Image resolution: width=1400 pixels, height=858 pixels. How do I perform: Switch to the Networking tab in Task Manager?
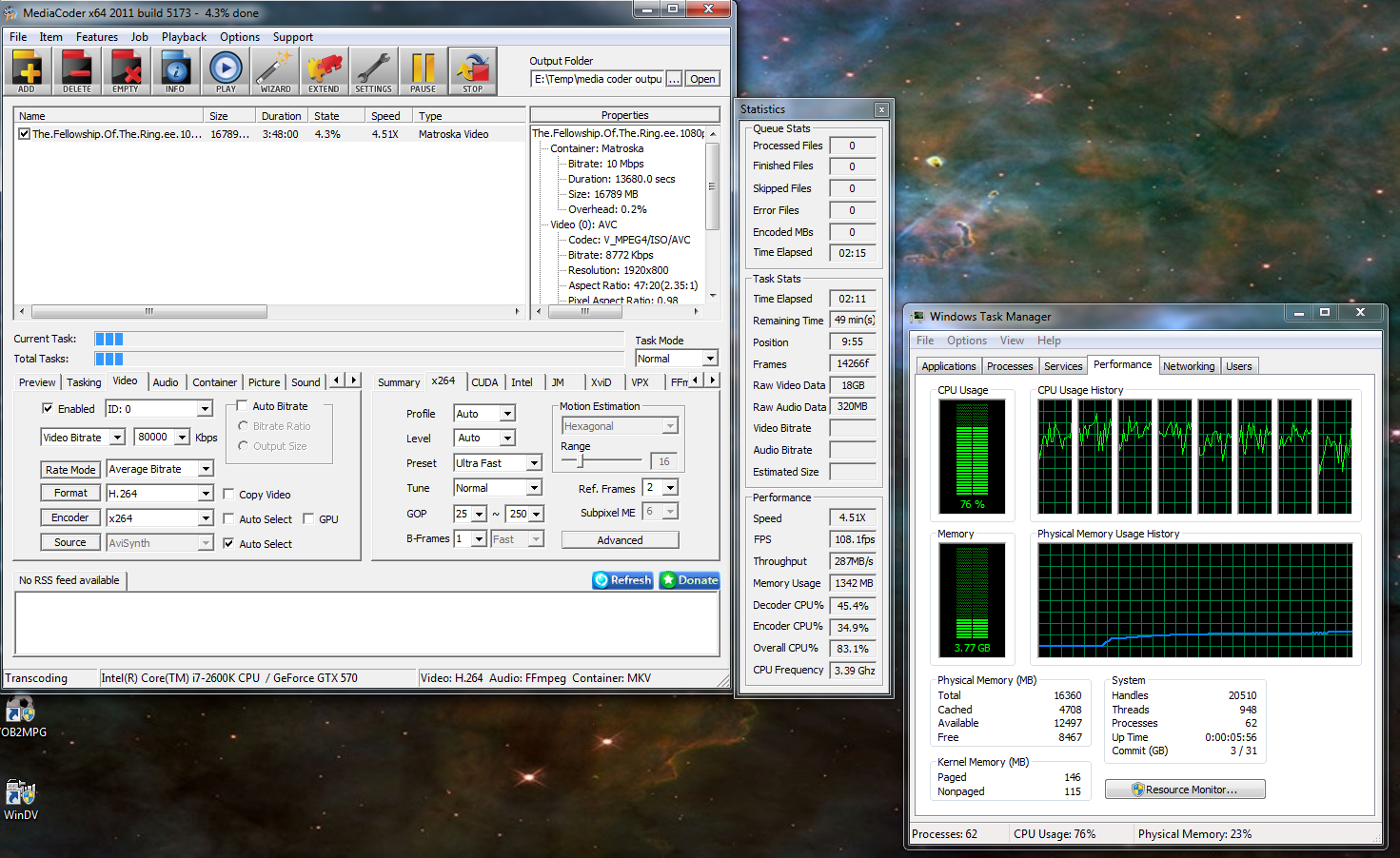1188,366
